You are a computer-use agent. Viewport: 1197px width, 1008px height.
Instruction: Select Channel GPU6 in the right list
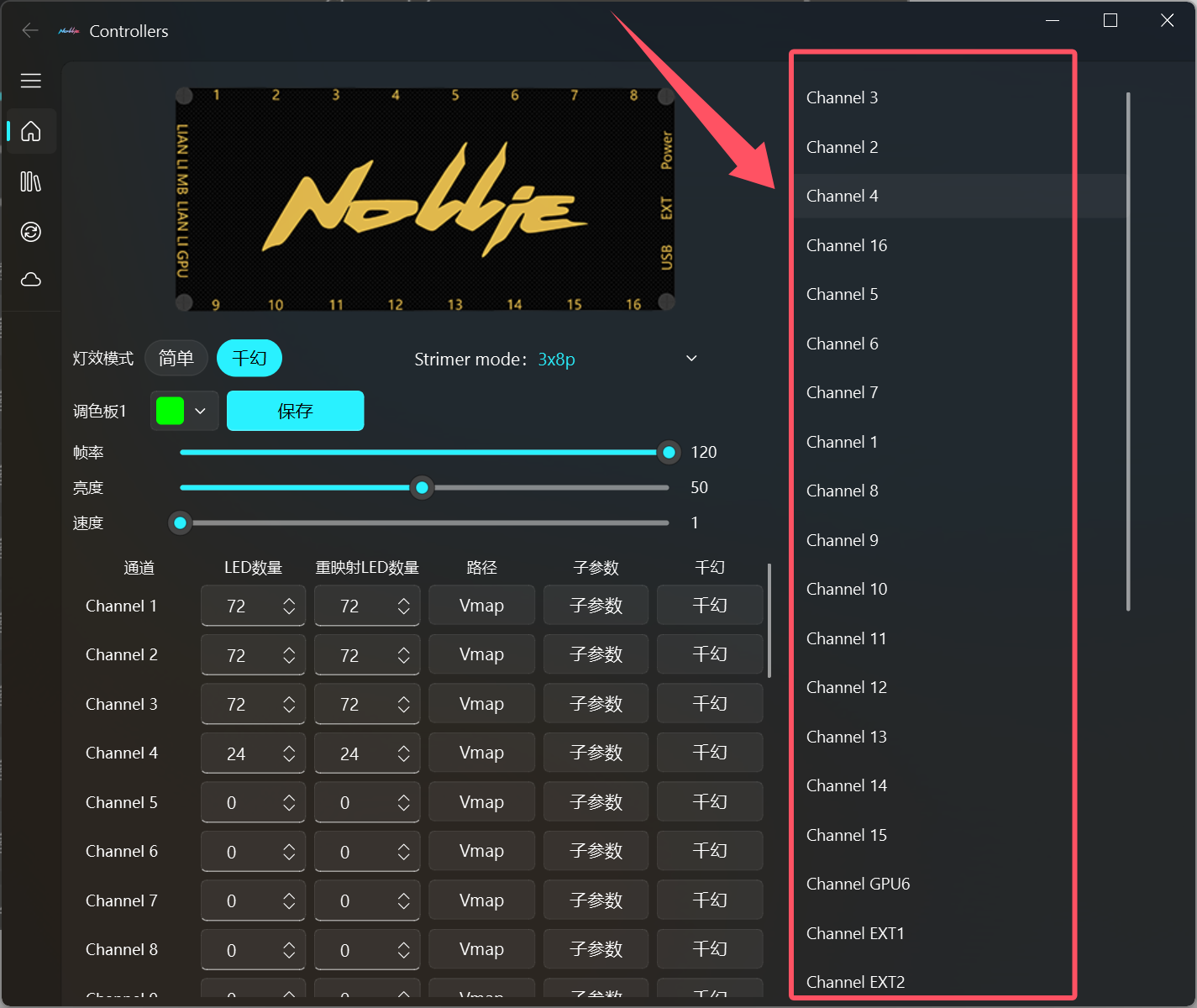coord(959,884)
